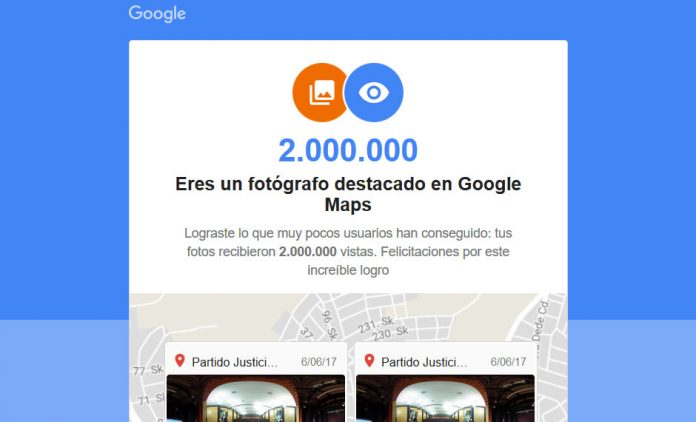The width and height of the screenshot is (696, 422).
Task: Click the 6/06/17 date on left card
Action: (x=319, y=362)
